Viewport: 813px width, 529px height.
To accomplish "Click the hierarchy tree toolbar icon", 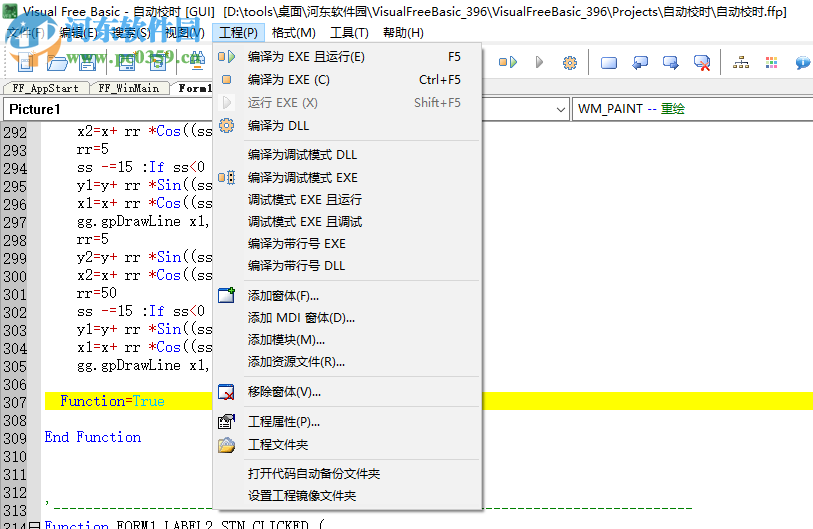I will (x=741, y=63).
